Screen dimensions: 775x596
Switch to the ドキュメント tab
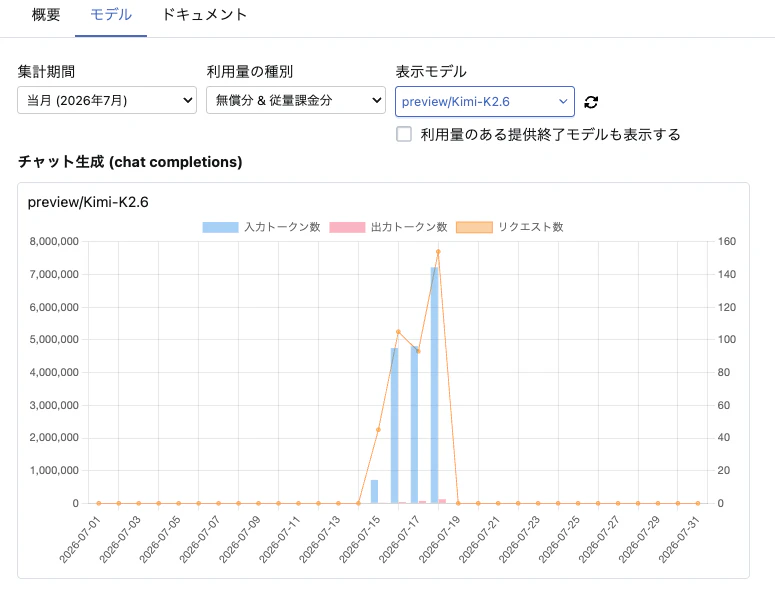[205, 15]
